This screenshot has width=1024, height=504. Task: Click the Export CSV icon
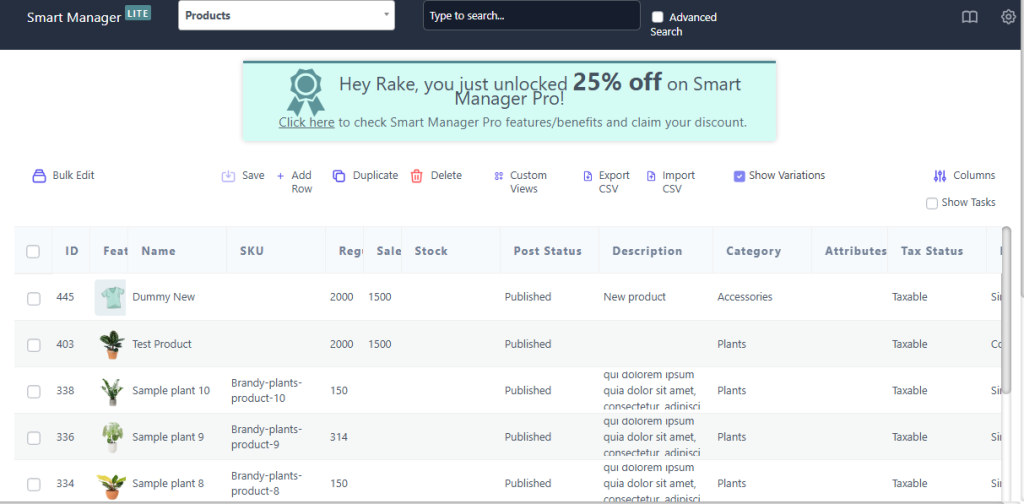[x=588, y=176]
